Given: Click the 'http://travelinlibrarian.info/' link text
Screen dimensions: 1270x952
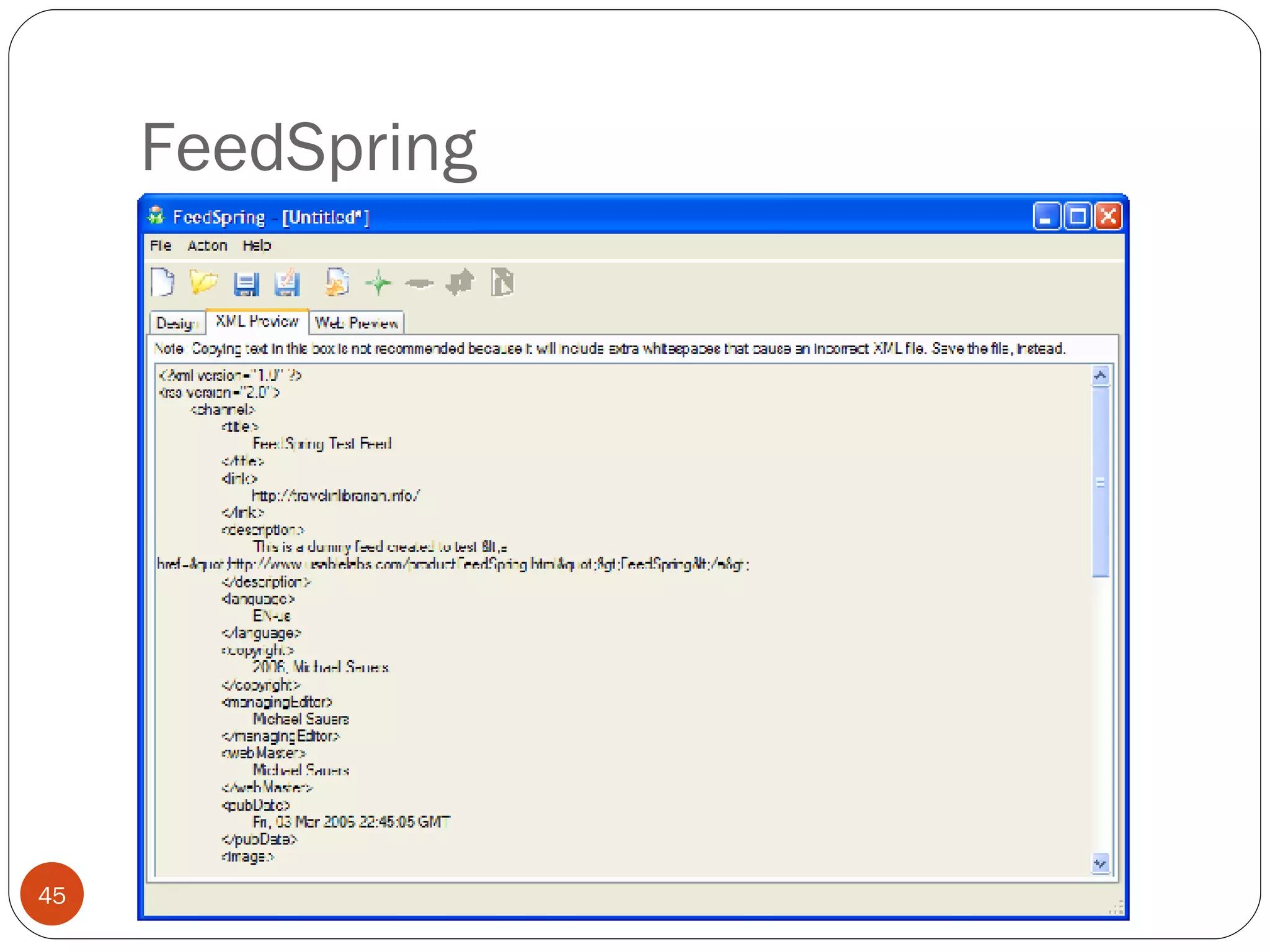Looking at the screenshot, I should 335,496.
